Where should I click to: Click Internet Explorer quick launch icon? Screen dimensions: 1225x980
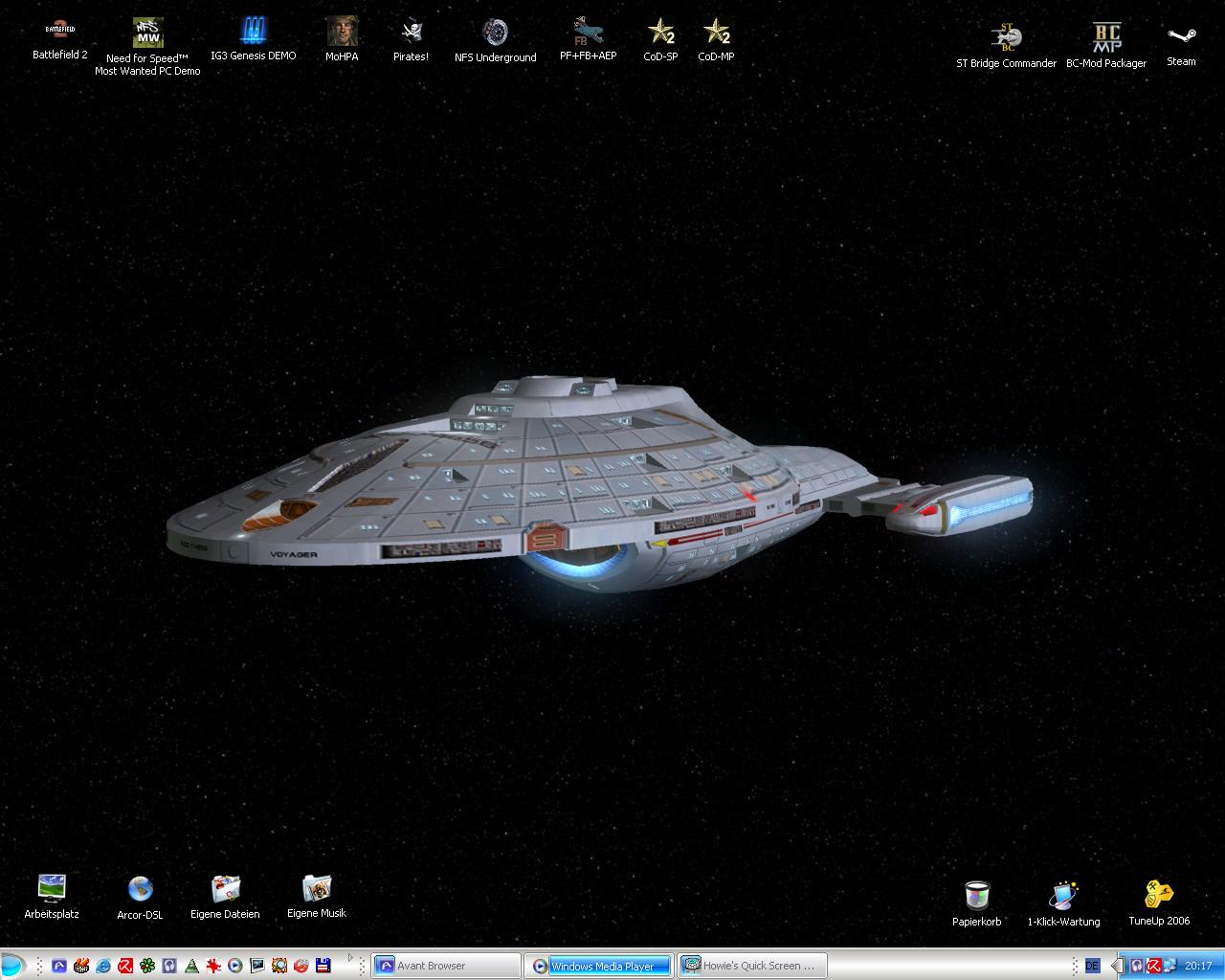tap(103, 966)
